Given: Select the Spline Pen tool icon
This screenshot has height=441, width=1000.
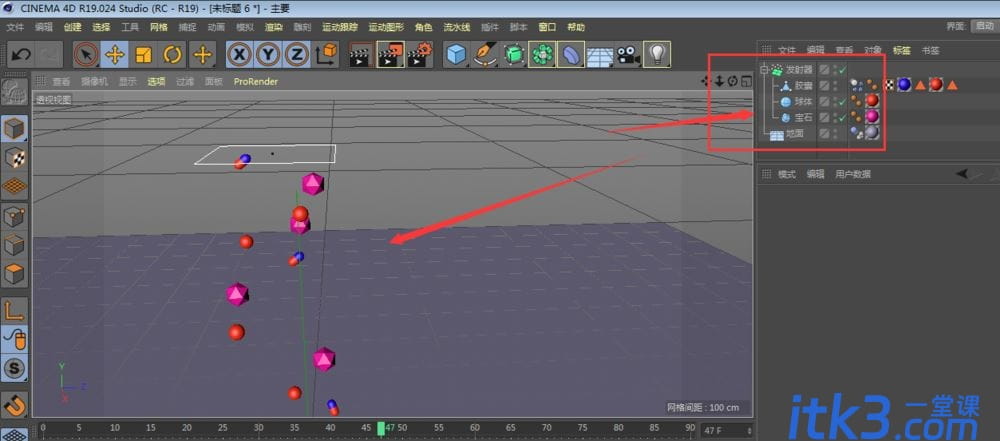Looking at the screenshot, I should pos(486,55).
